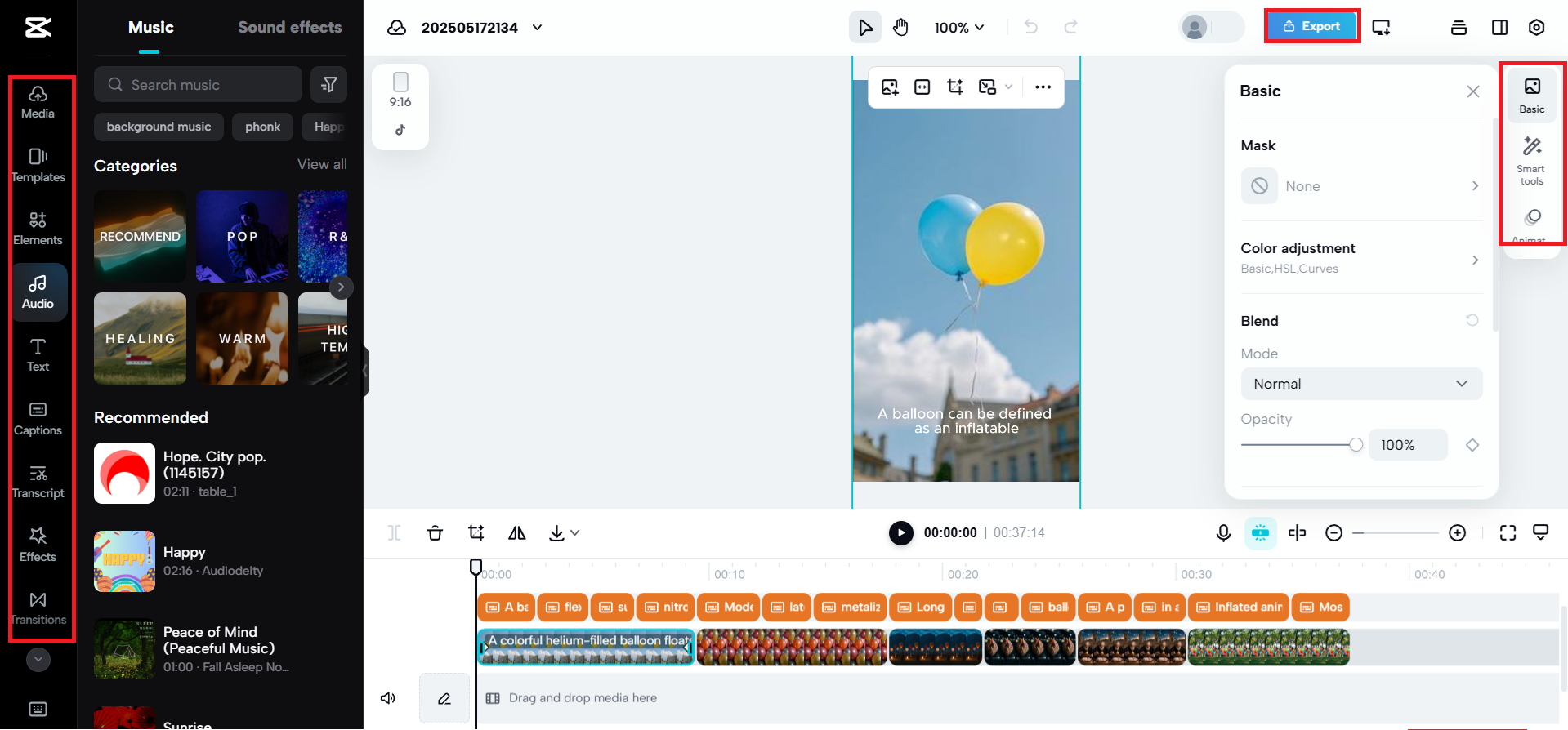Expand the Color adjustment section
Image resolution: width=1568 pixels, height=730 pixels.
click(x=1361, y=258)
